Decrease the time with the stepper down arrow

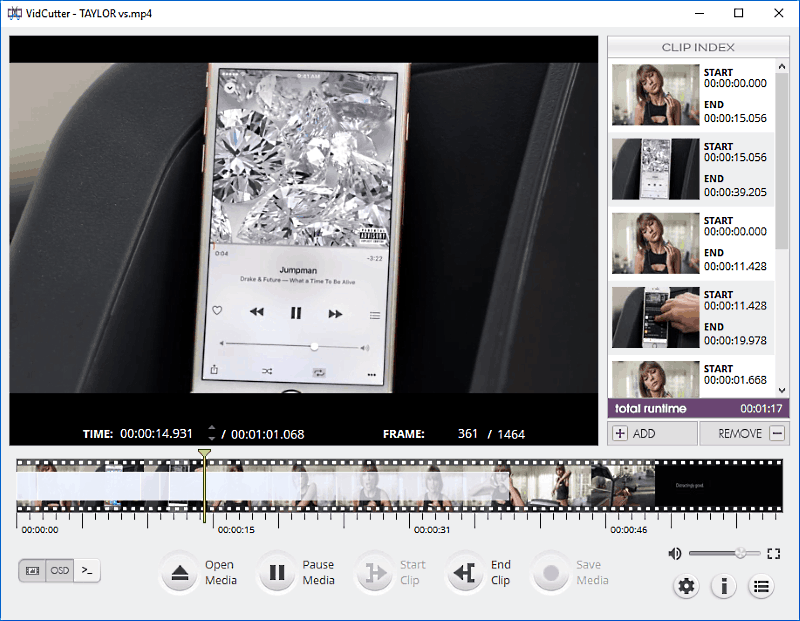pyautogui.click(x=212, y=438)
